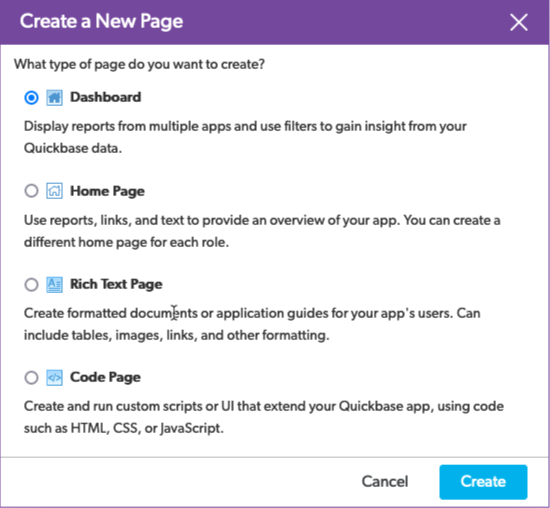The width and height of the screenshot is (550, 508).
Task: Click the bold Home Page label
Action: pyautogui.click(x=107, y=191)
